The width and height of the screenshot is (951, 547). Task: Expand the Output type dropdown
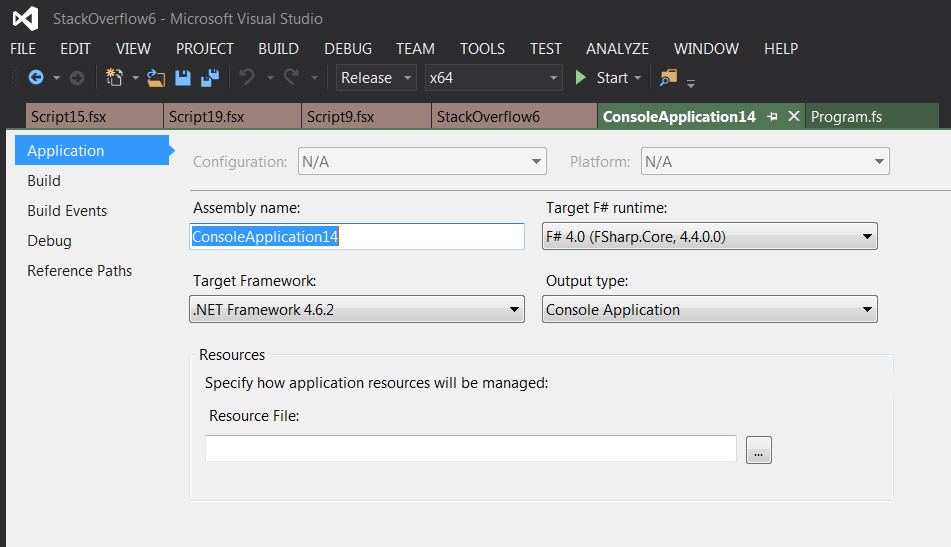point(710,310)
